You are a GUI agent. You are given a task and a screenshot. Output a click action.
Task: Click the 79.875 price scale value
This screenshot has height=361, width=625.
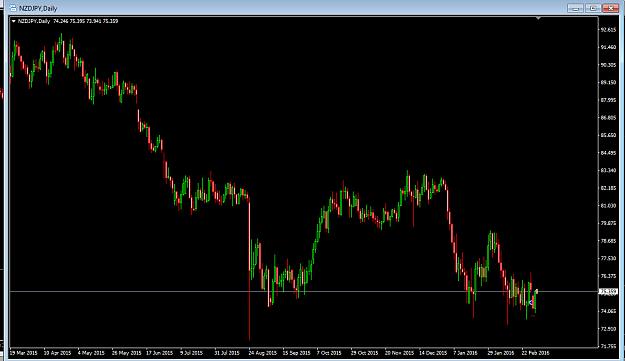pos(608,223)
